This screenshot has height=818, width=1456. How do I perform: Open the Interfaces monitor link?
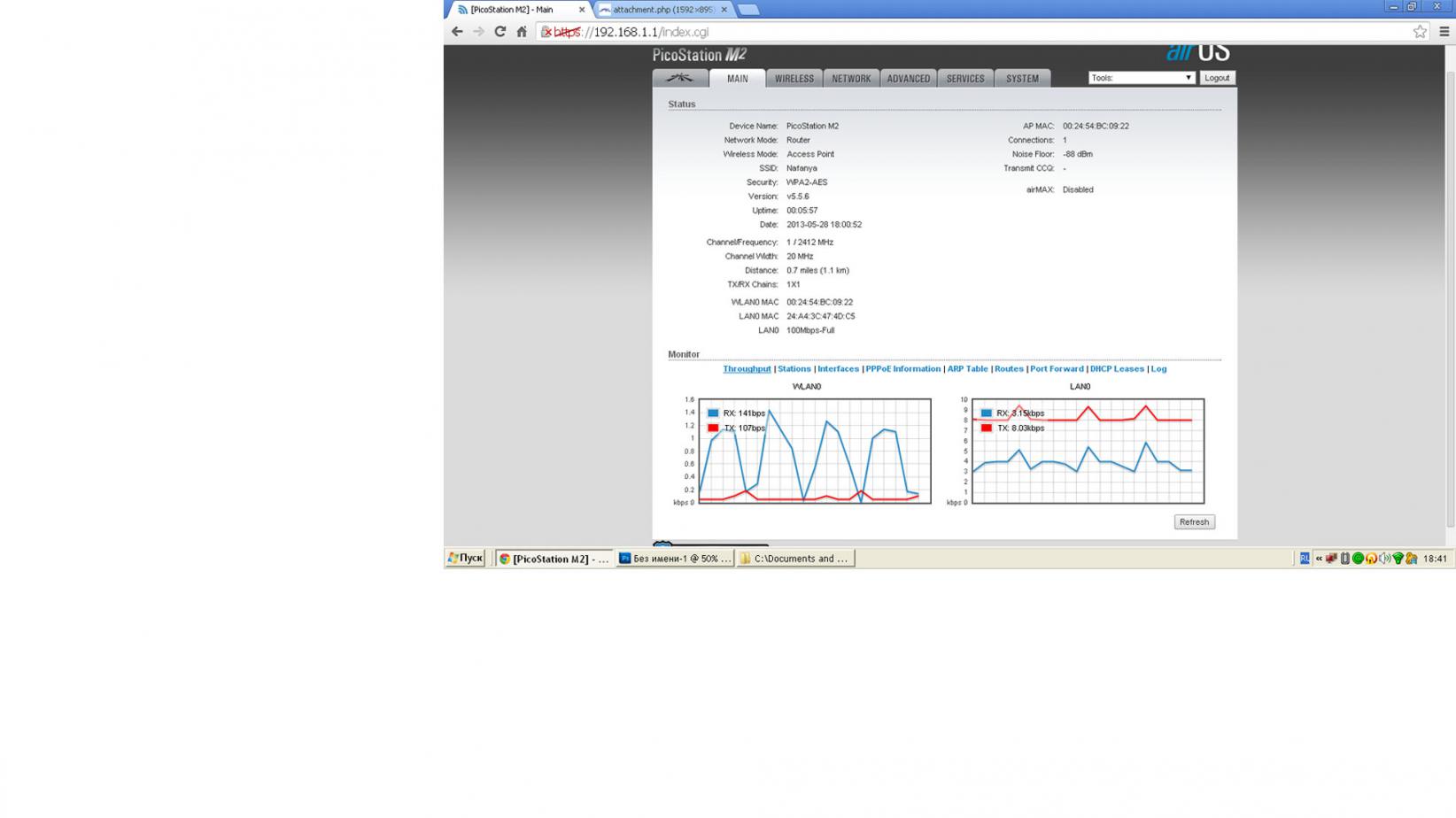(838, 369)
